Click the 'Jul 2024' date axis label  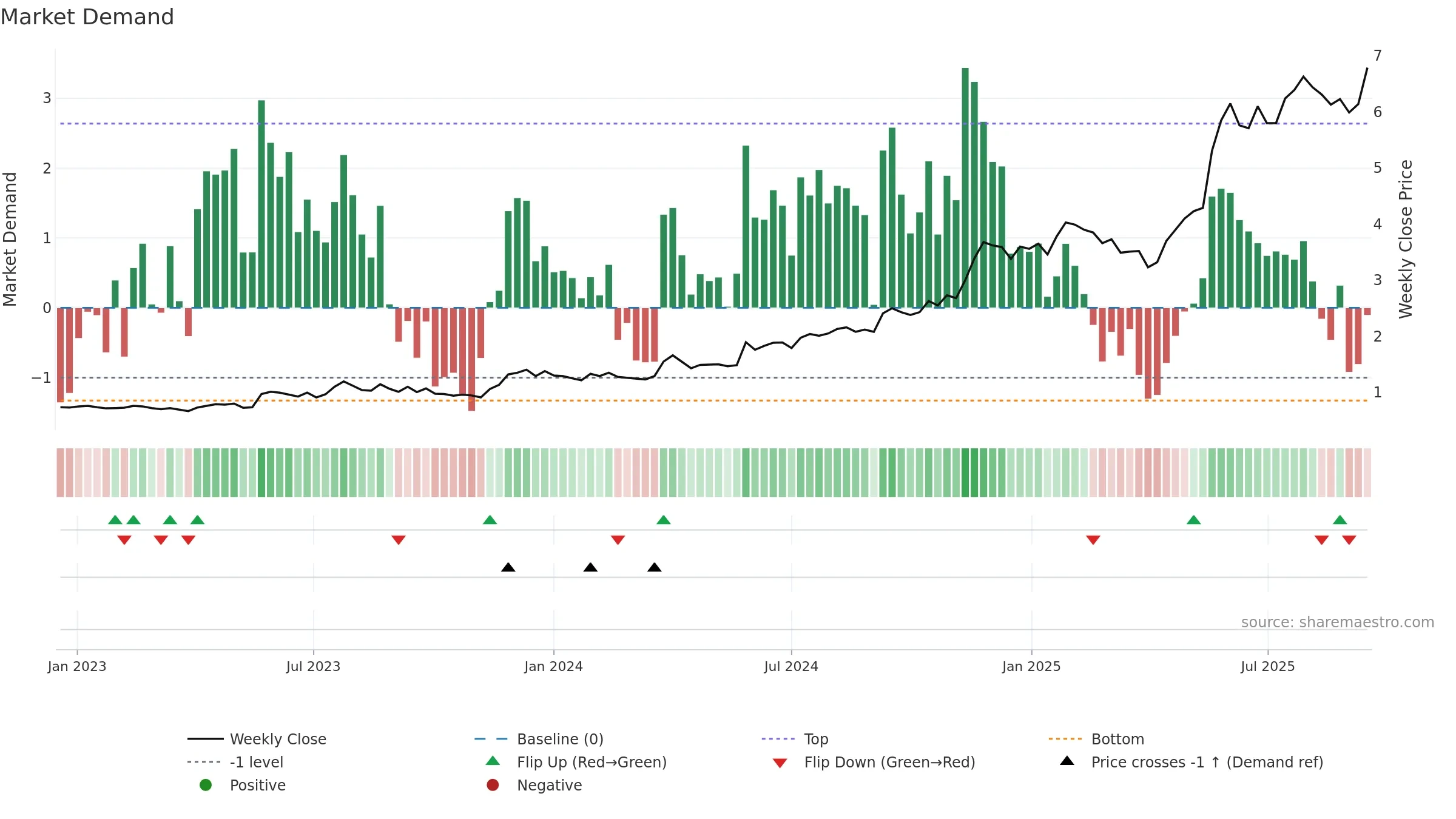tap(791, 666)
